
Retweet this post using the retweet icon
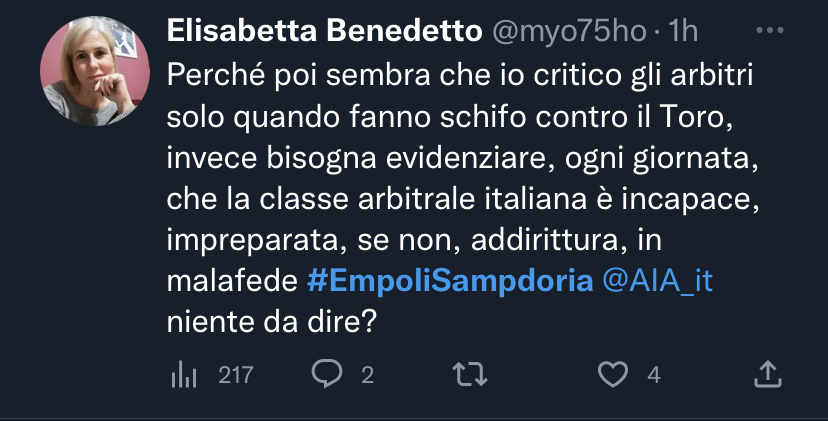469,375
